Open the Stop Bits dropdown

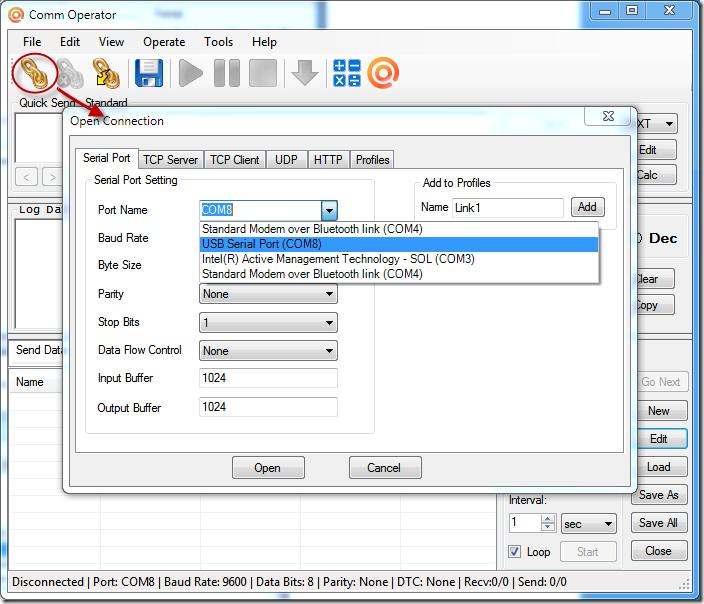point(268,323)
